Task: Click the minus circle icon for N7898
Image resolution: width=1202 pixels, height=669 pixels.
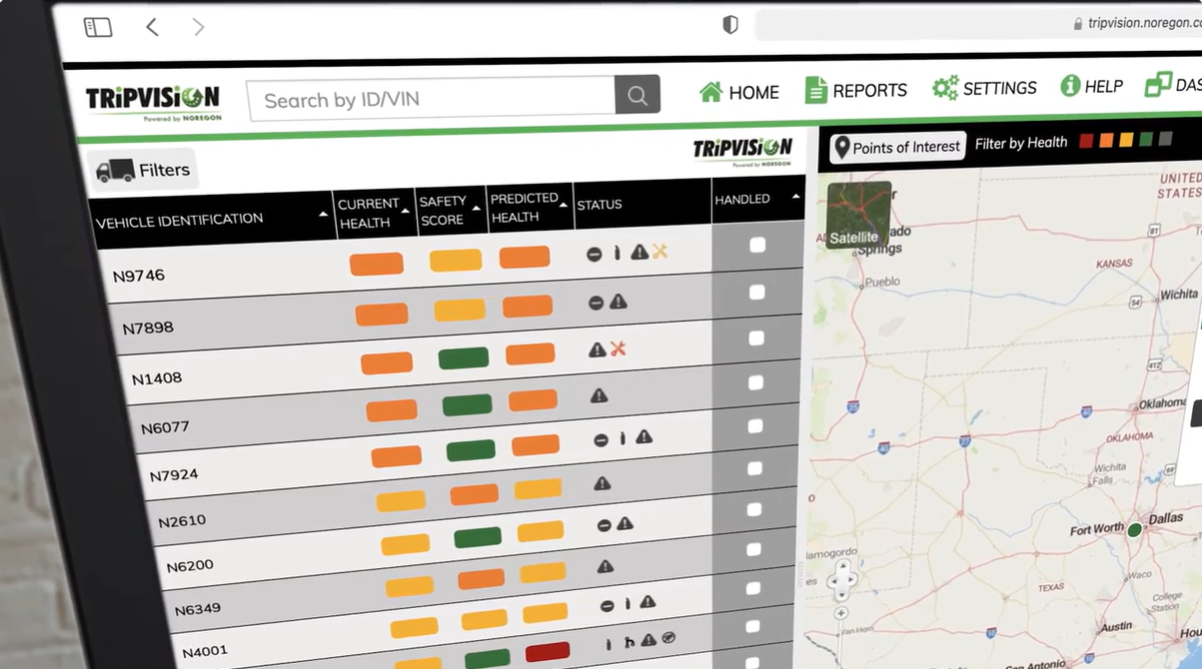Action: click(x=596, y=303)
